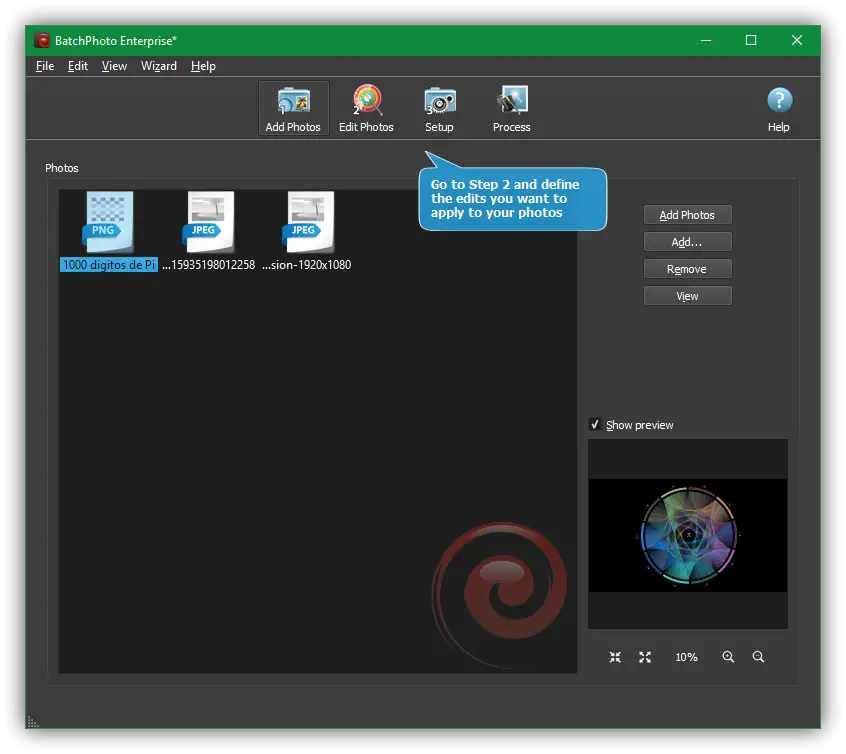Remove the selected photo
This screenshot has height=754, width=846.
(x=687, y=269)
